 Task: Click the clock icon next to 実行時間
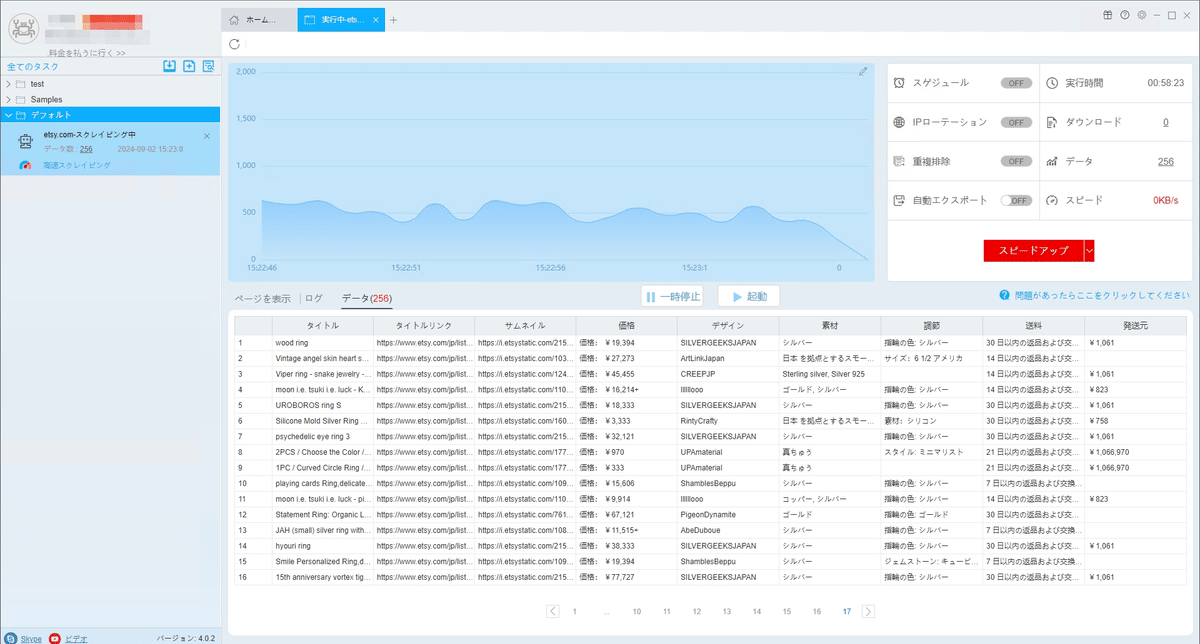pos(1052,83)
